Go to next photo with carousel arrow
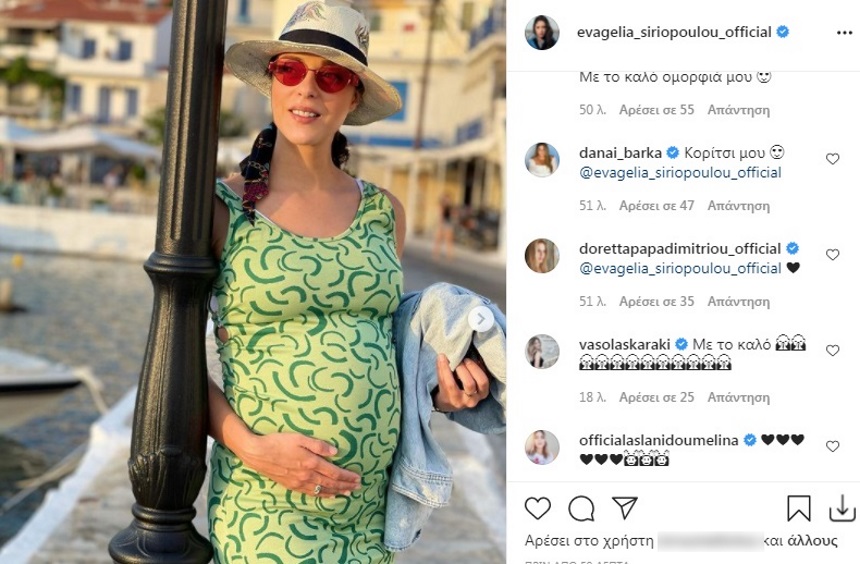Screen dimensions: 860x564 click(x=480, y=319)
